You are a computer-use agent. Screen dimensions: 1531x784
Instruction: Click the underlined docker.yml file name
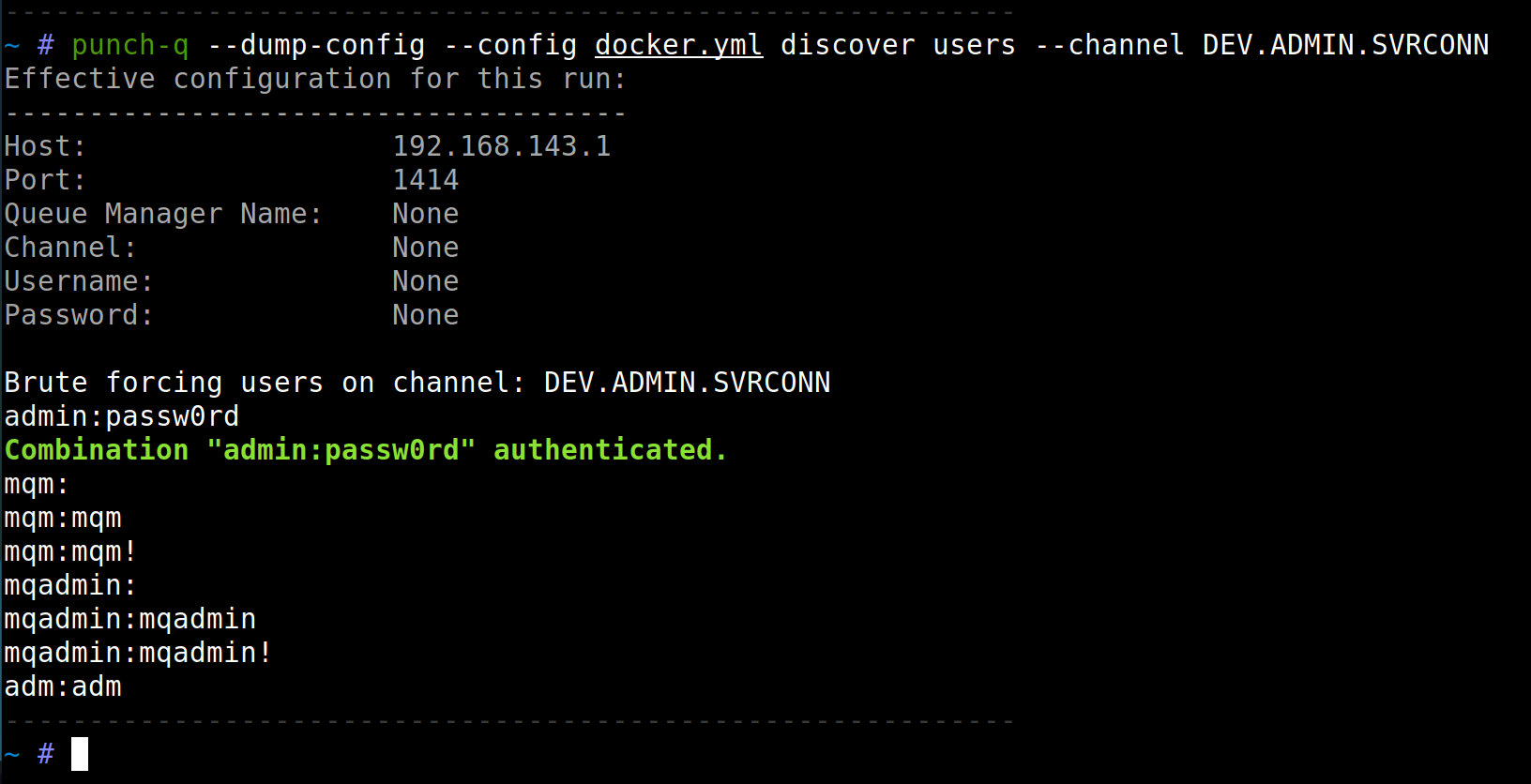coord(678,45)
